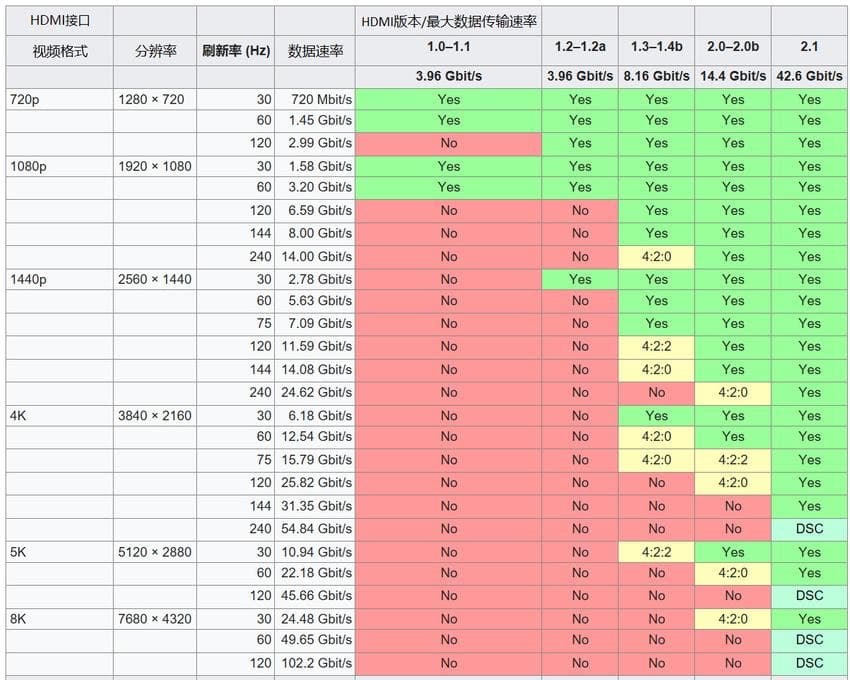Select the 720 Mbit/s data rate
The height and width of the screenshot is (680, 850).
coord(315,100)
